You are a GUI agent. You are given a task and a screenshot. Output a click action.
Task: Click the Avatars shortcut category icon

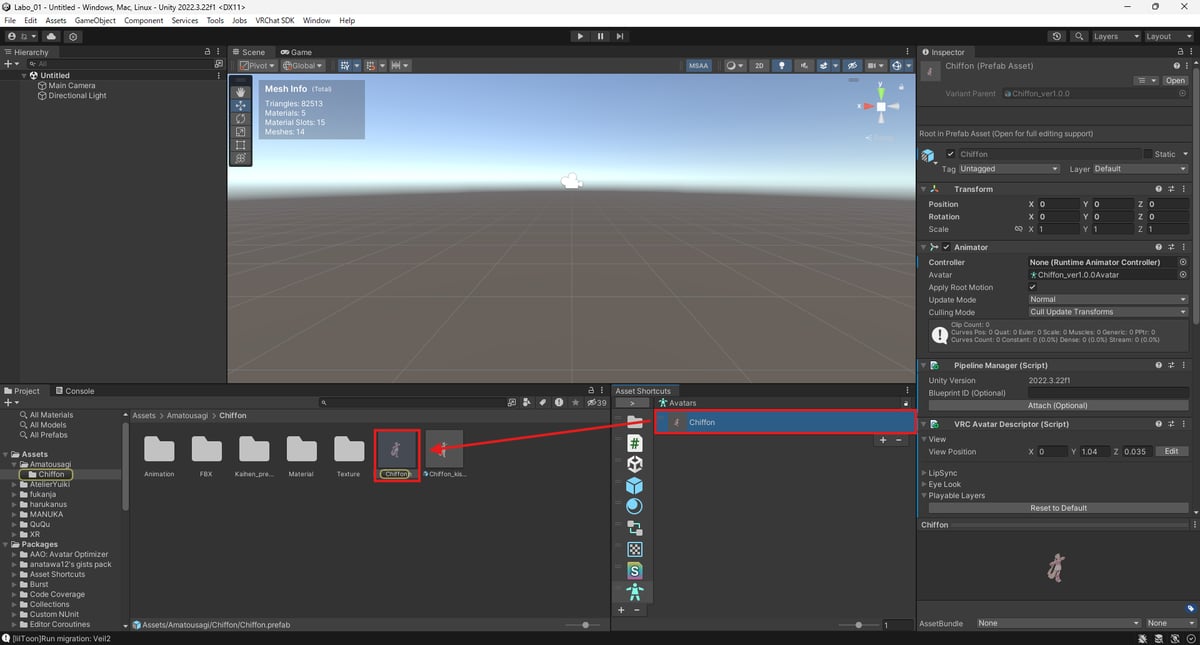(x=634, y=592)
